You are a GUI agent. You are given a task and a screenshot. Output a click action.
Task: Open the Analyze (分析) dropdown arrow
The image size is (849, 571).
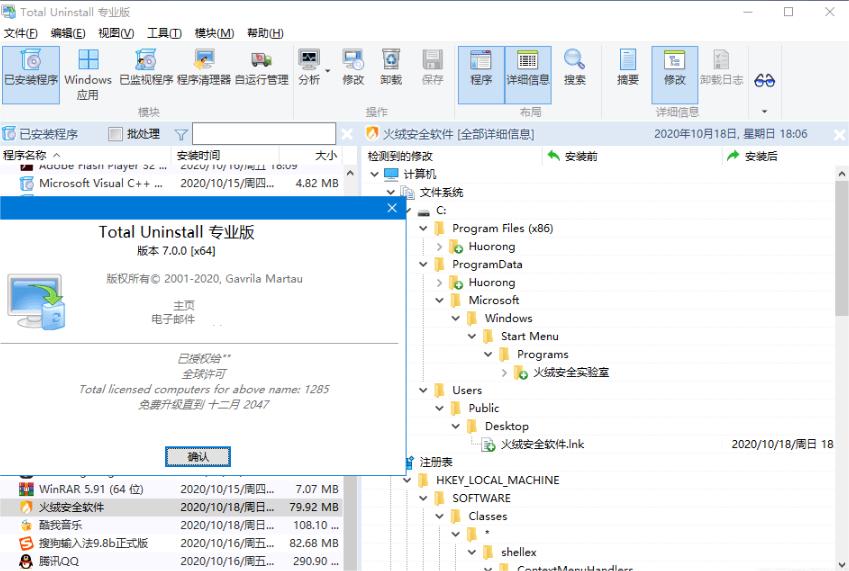[x=328, y=70]
